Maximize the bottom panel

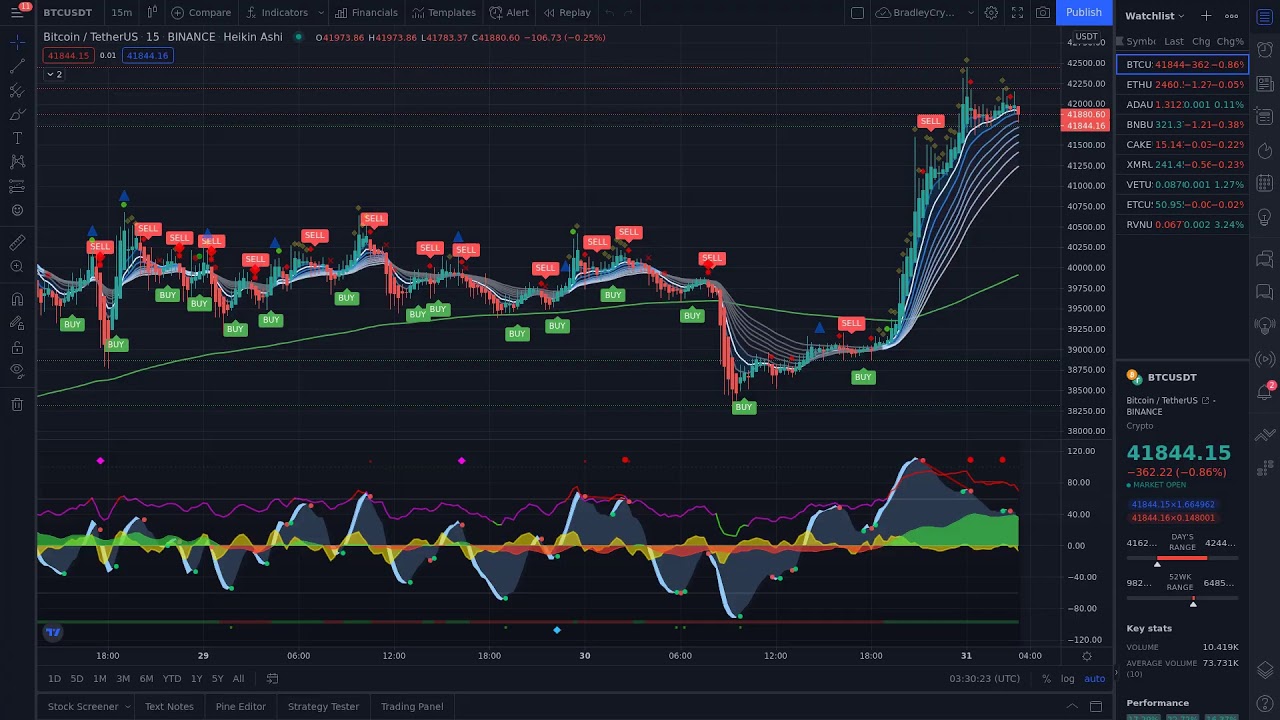click(x=1097, y=706)
